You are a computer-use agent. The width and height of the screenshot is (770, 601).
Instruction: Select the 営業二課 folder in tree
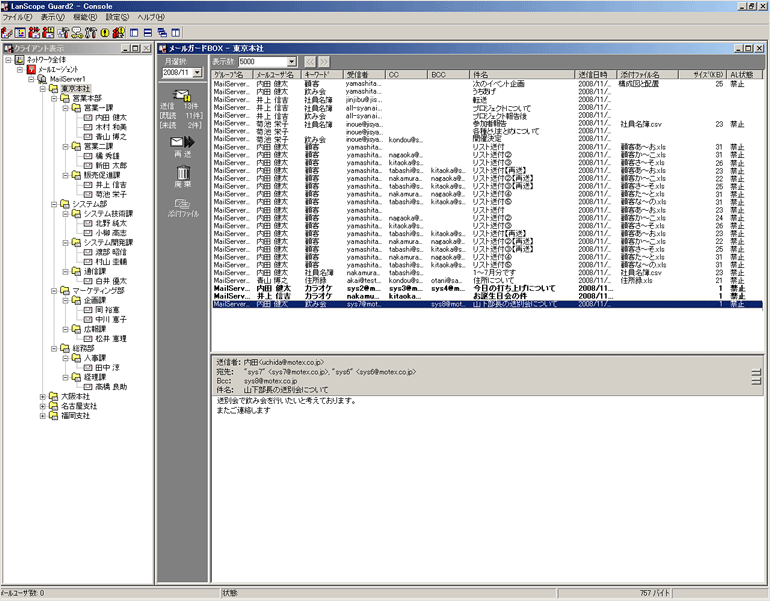pyautogui.click(x=98, y=146)
